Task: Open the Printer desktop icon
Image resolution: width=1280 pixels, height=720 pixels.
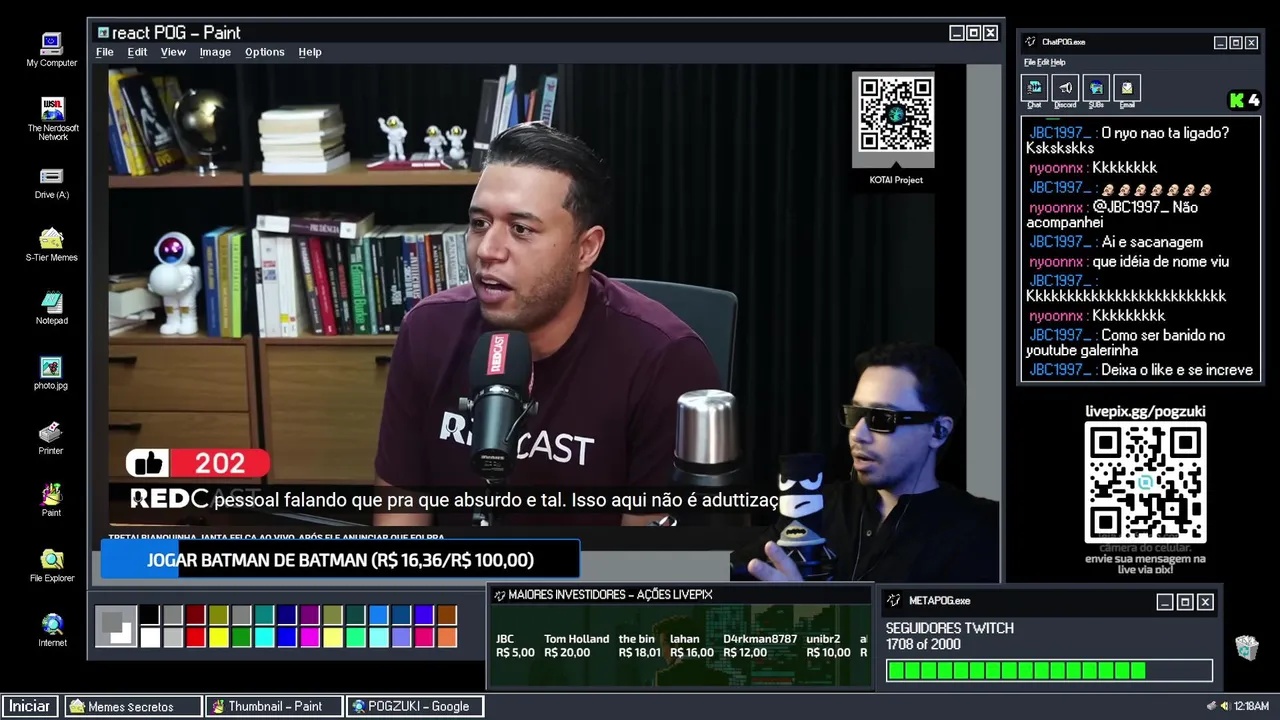Action: [x=51, y=438]
